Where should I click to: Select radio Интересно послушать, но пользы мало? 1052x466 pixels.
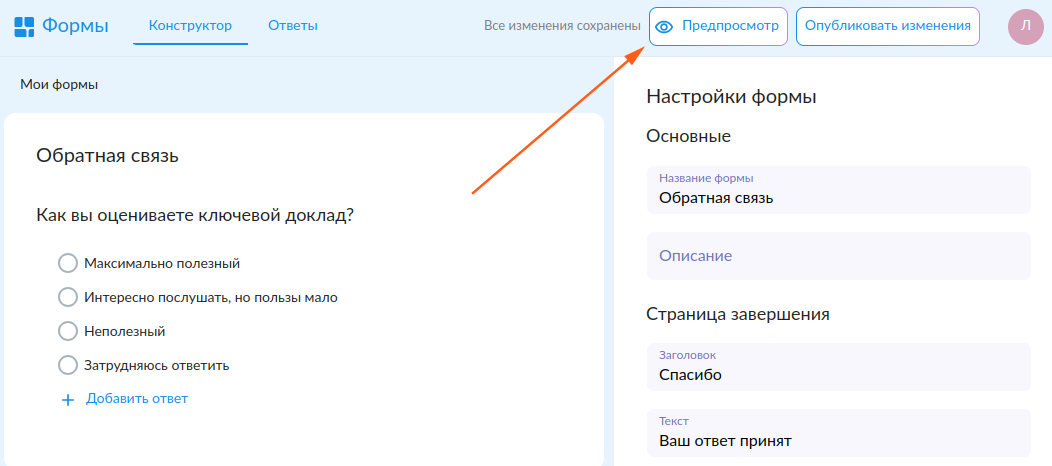tap(68, 297)
